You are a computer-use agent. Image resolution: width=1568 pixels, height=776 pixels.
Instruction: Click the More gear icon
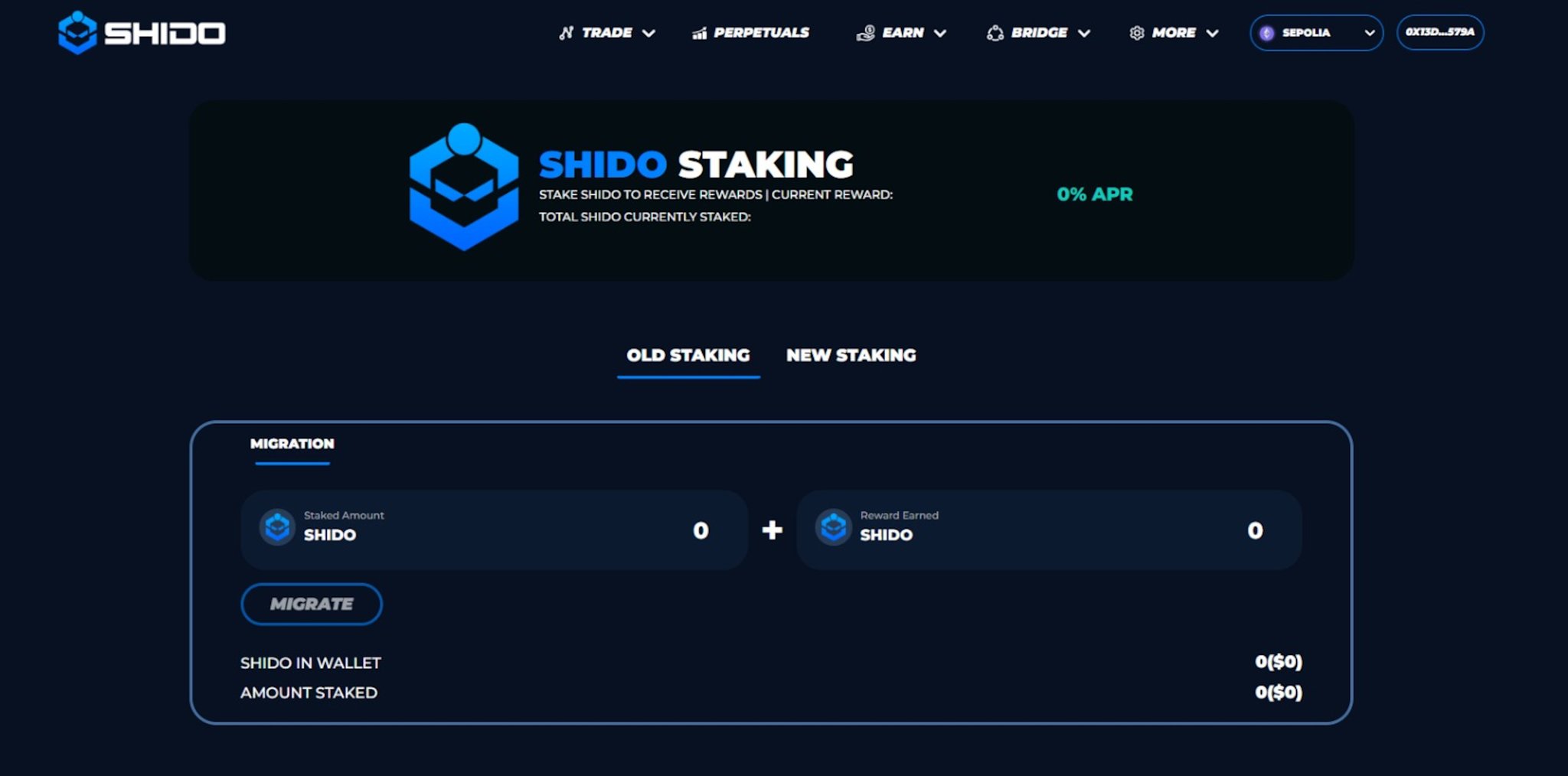[x=1137, y=33]
